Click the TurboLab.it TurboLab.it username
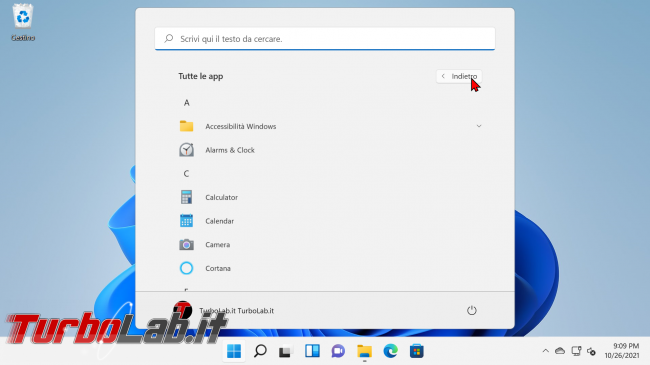 tap(237, 310)
